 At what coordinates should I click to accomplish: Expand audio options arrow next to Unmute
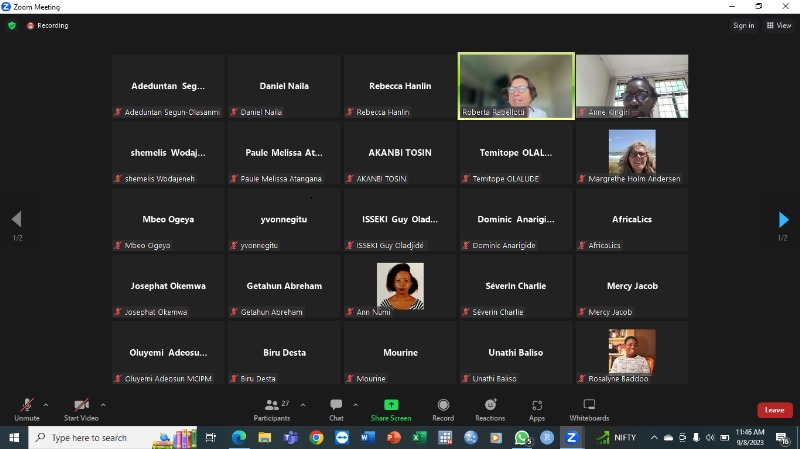tap(46, 405)
